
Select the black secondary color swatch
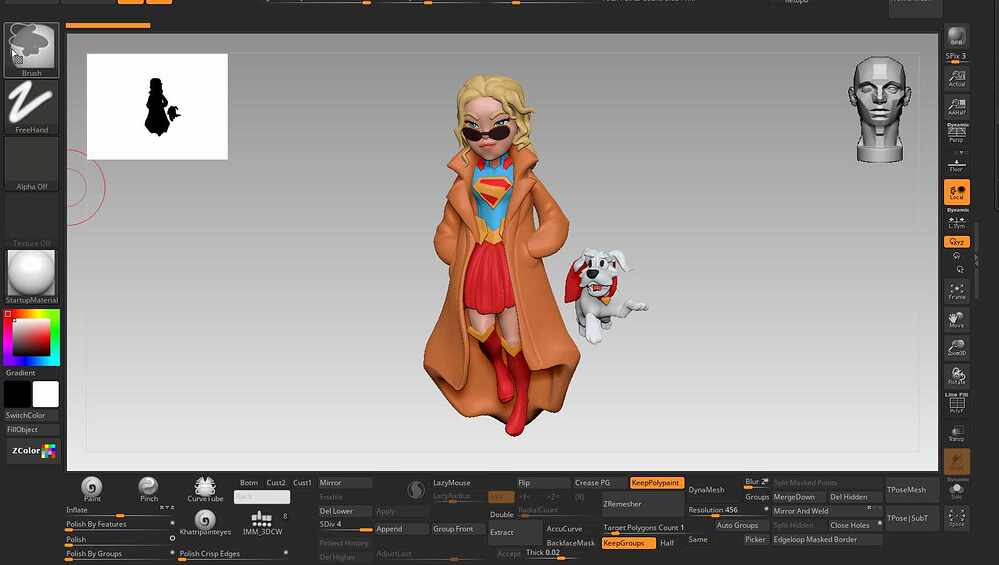pos(18,394)
